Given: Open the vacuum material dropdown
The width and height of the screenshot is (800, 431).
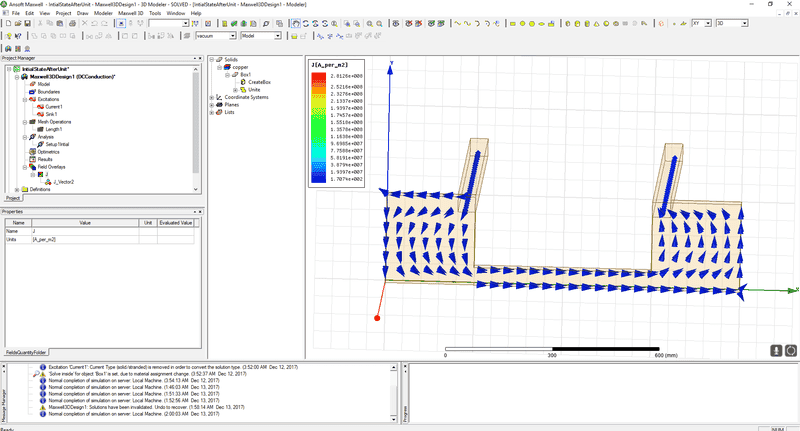Looking at the screenshot, I should 233,35.
